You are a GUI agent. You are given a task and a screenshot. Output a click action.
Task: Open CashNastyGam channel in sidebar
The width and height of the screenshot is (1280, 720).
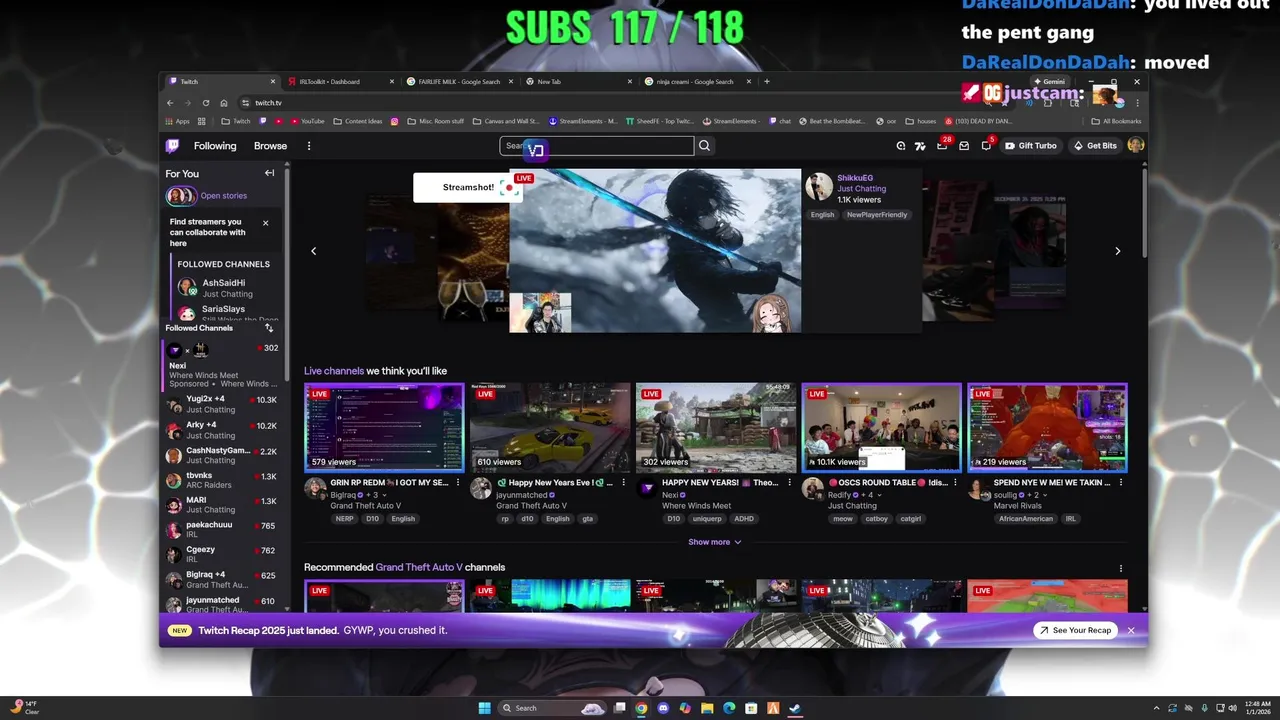pos(221,455)
